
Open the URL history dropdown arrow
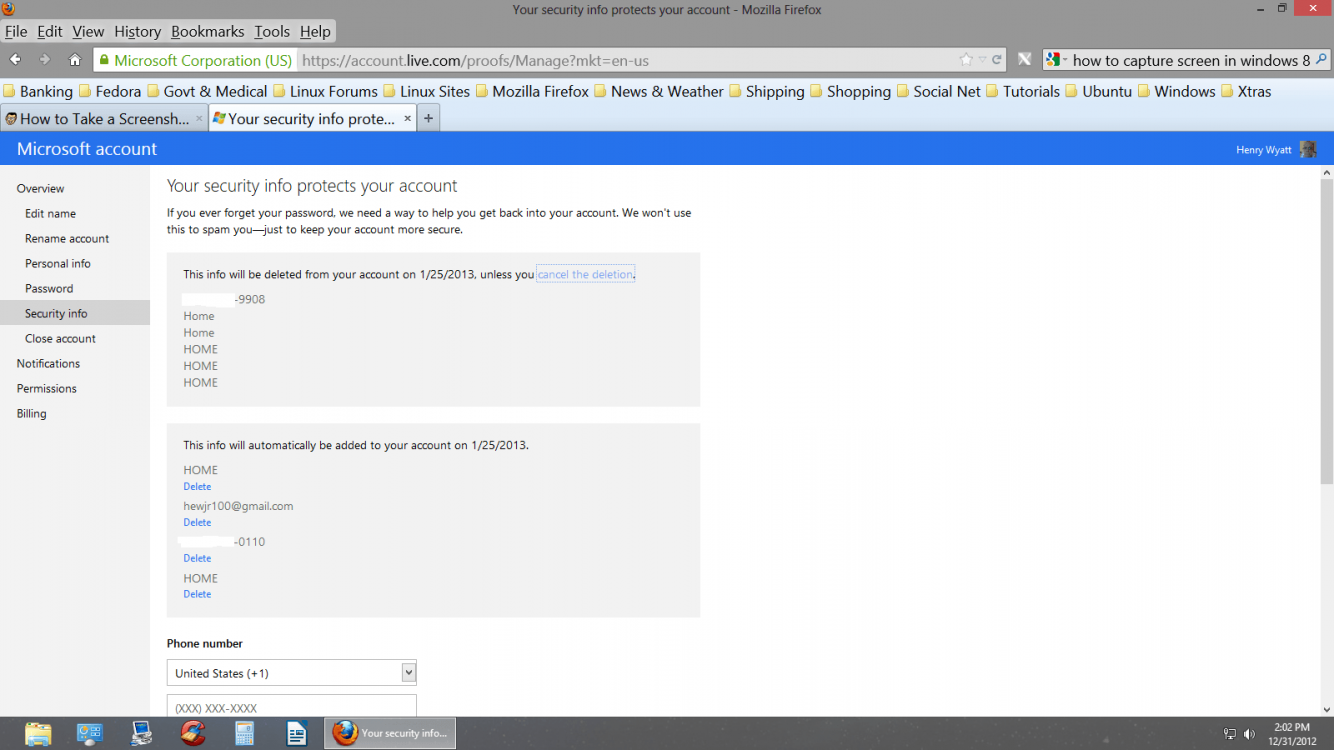coord(982,60)
